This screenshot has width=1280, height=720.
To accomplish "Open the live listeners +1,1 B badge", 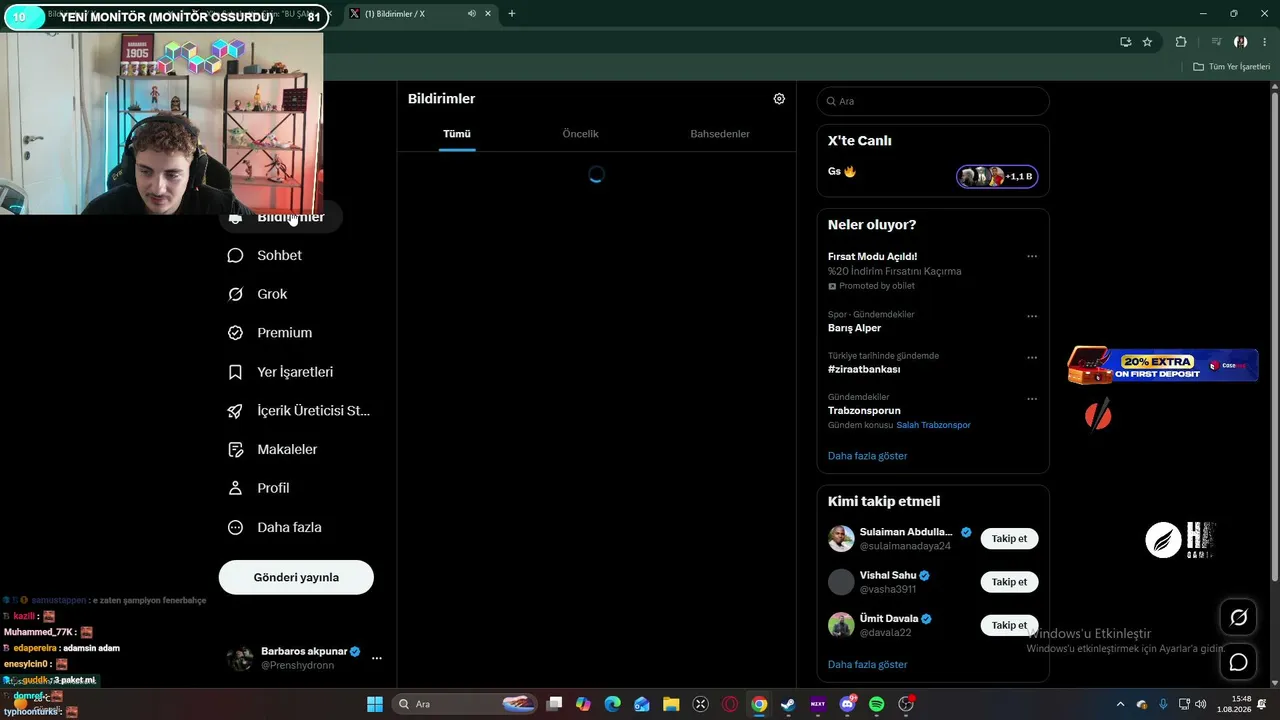I will (997, 177).
